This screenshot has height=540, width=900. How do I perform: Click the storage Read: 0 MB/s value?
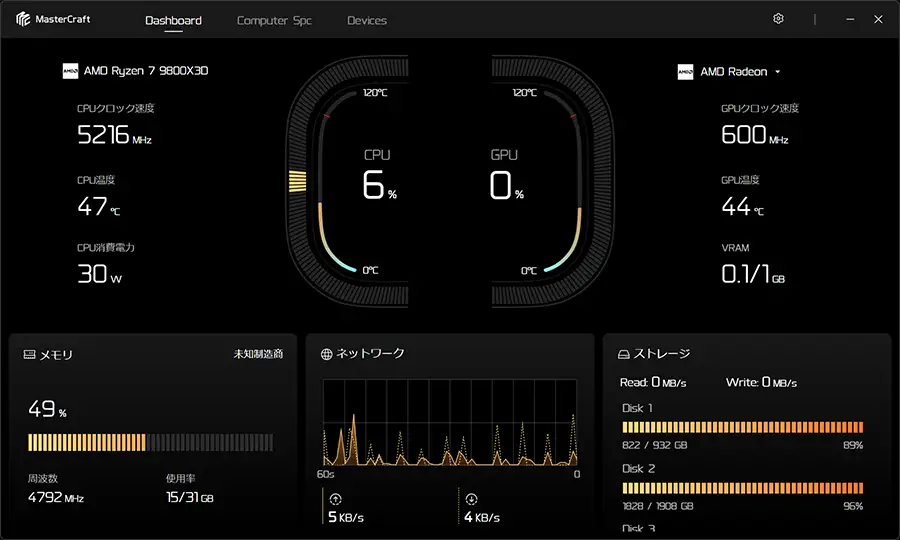pyautogui.click(x=653, y=382)
